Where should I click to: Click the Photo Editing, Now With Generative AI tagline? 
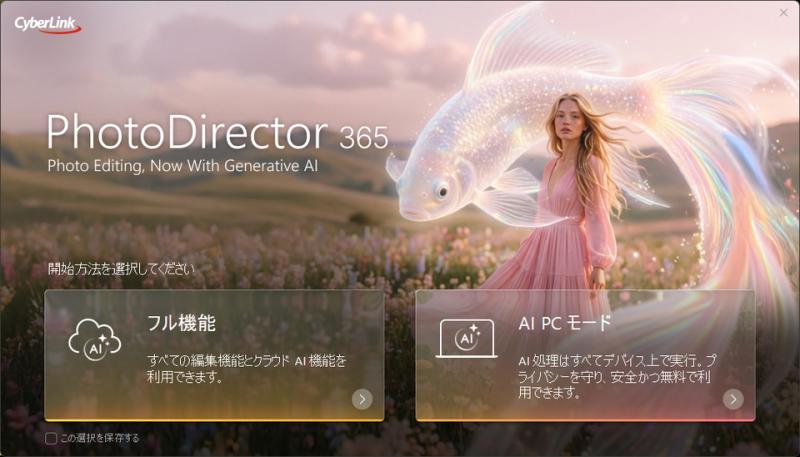(x=183, y=166)
